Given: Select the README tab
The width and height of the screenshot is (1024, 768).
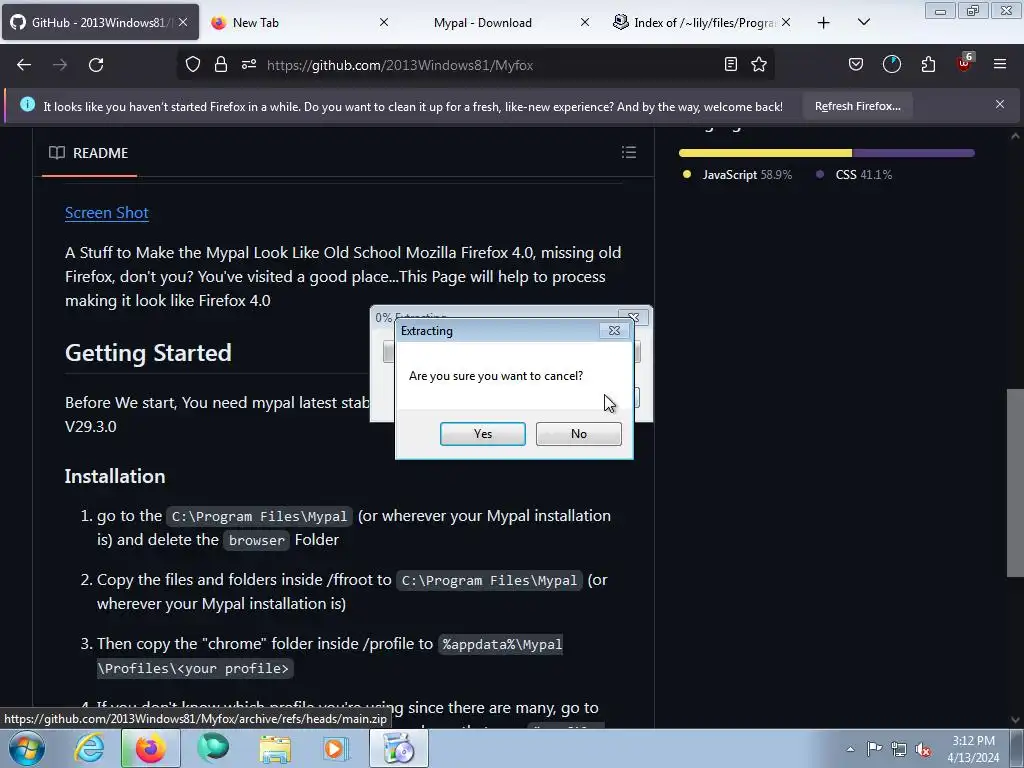Looking at the screenshot, I should tap(89, 153).
